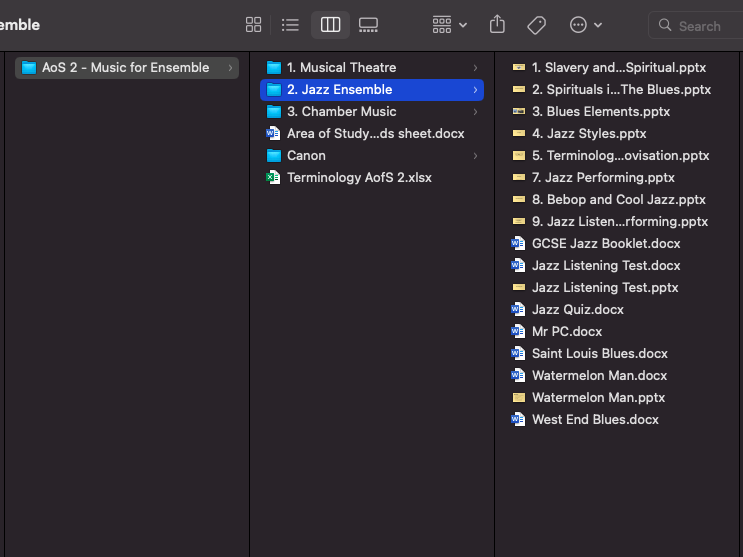Switch to gallery view
743x557 pixels.
pyautogui.click(x=368, y=25)
